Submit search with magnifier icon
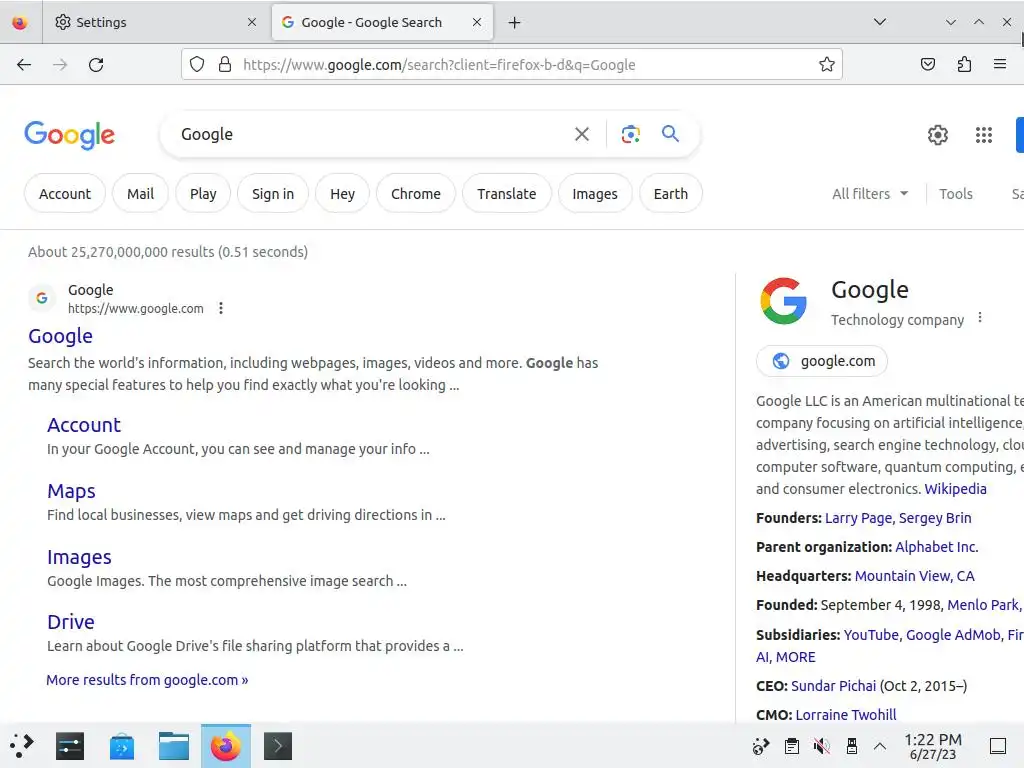1024x768 pixels. pyautogui.click(x=670, y=134)
